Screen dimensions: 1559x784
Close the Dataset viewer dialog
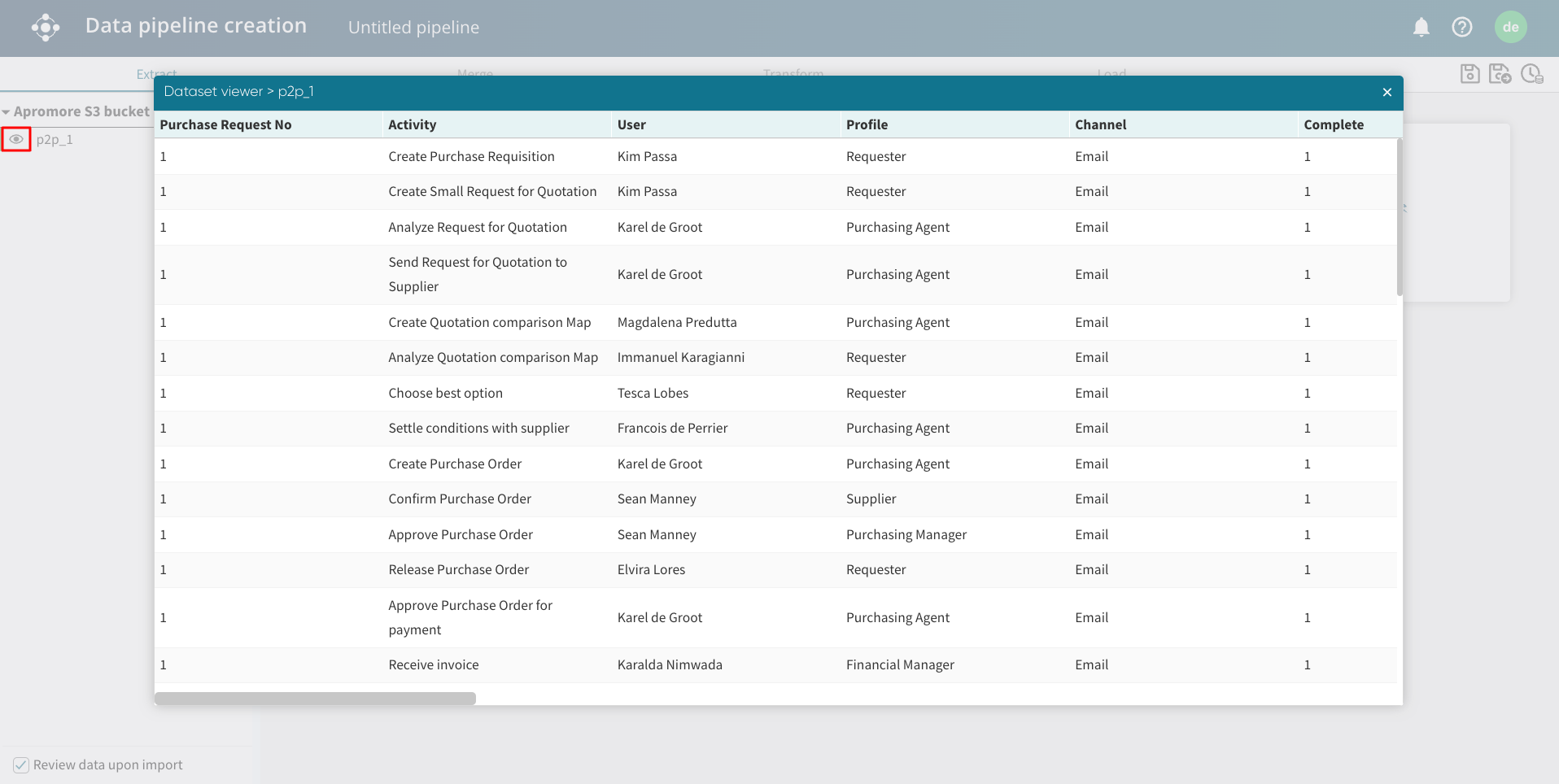tap(1387, 93)
